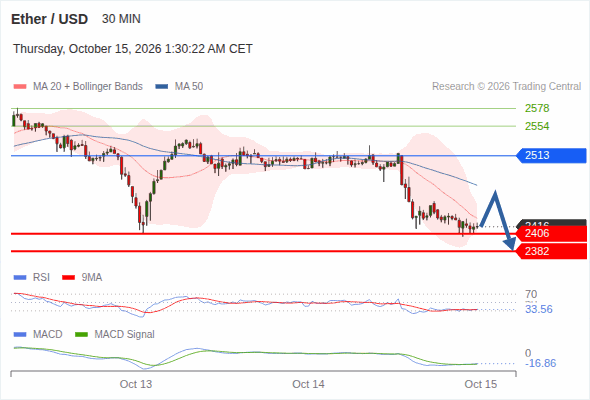Screen dimensions: 590x400
Task: Click the 'Oct 14' date axis label
Action: [308, 384]
